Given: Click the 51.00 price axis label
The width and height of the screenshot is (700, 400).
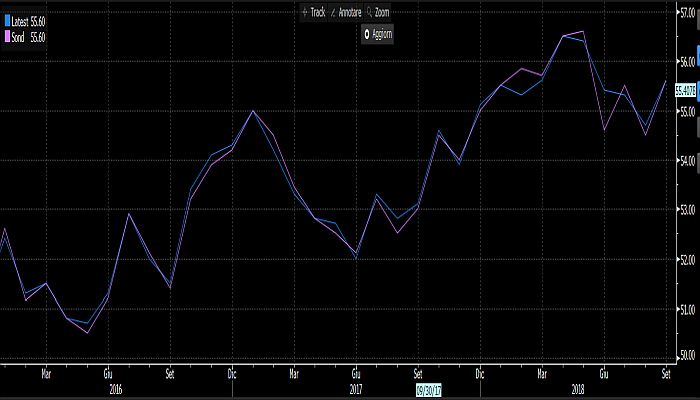Looking at the screenshot, I should tap(686, 309).
